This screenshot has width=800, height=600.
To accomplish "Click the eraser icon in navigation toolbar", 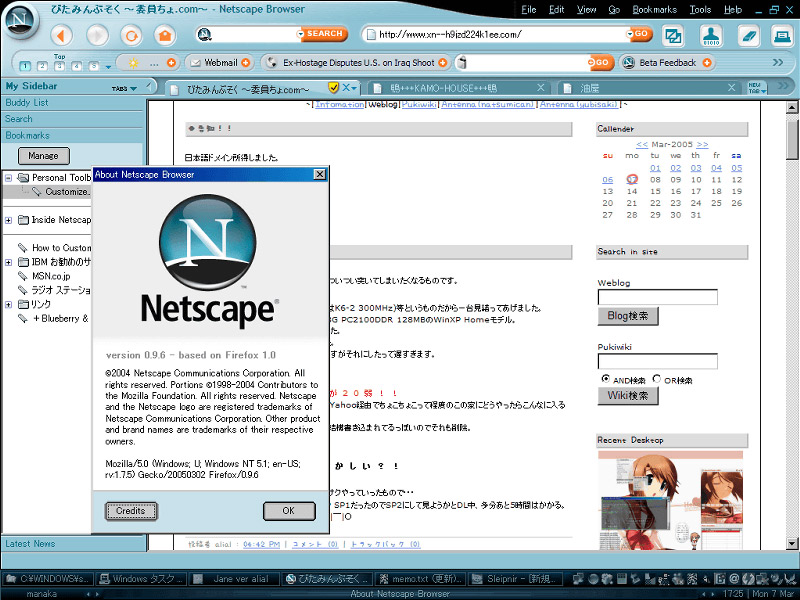I will point(748,35).
